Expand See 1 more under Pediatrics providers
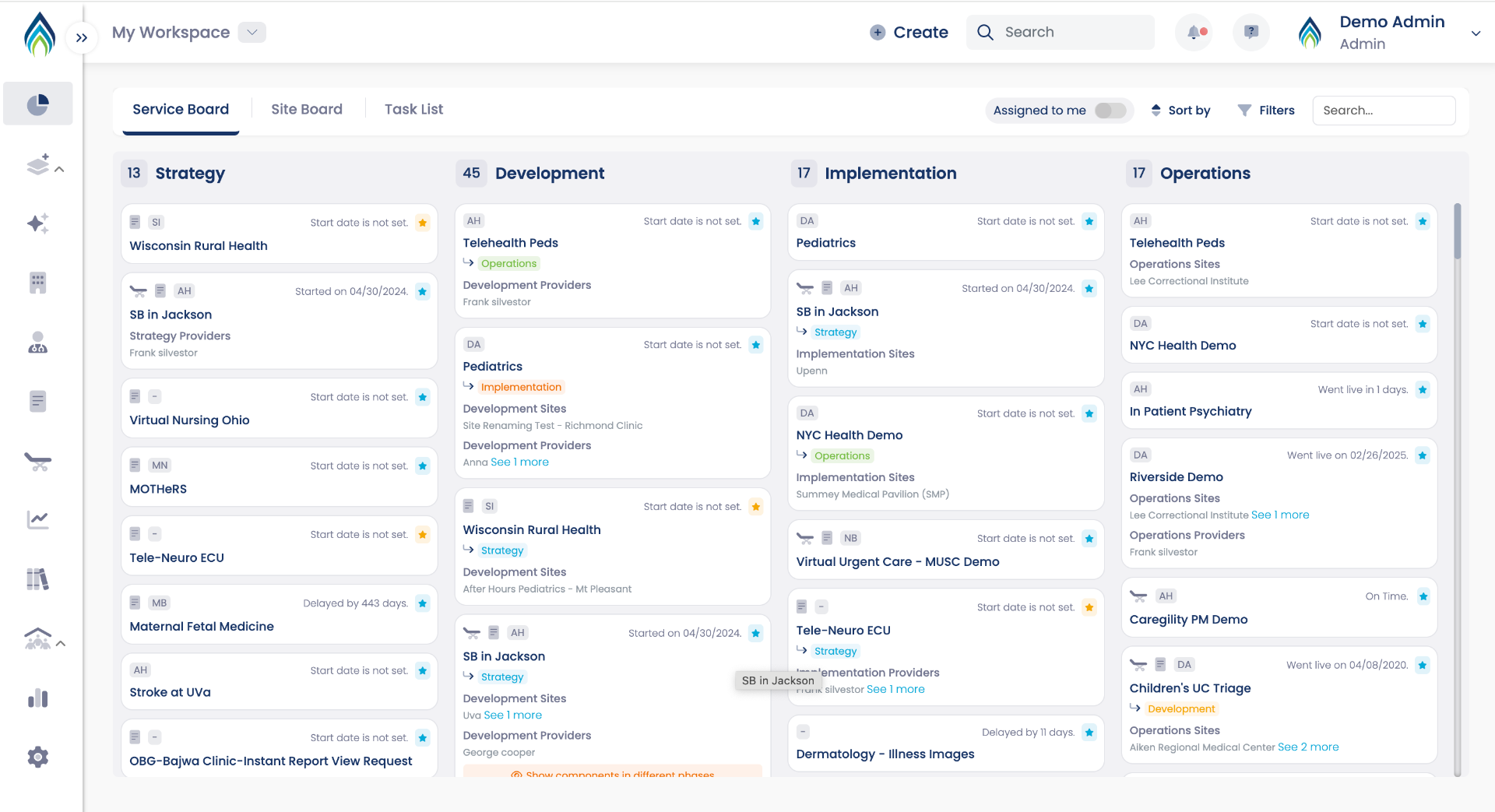Image resolution: width=1495 pixels, height=812 pixels. pos(519,462)
